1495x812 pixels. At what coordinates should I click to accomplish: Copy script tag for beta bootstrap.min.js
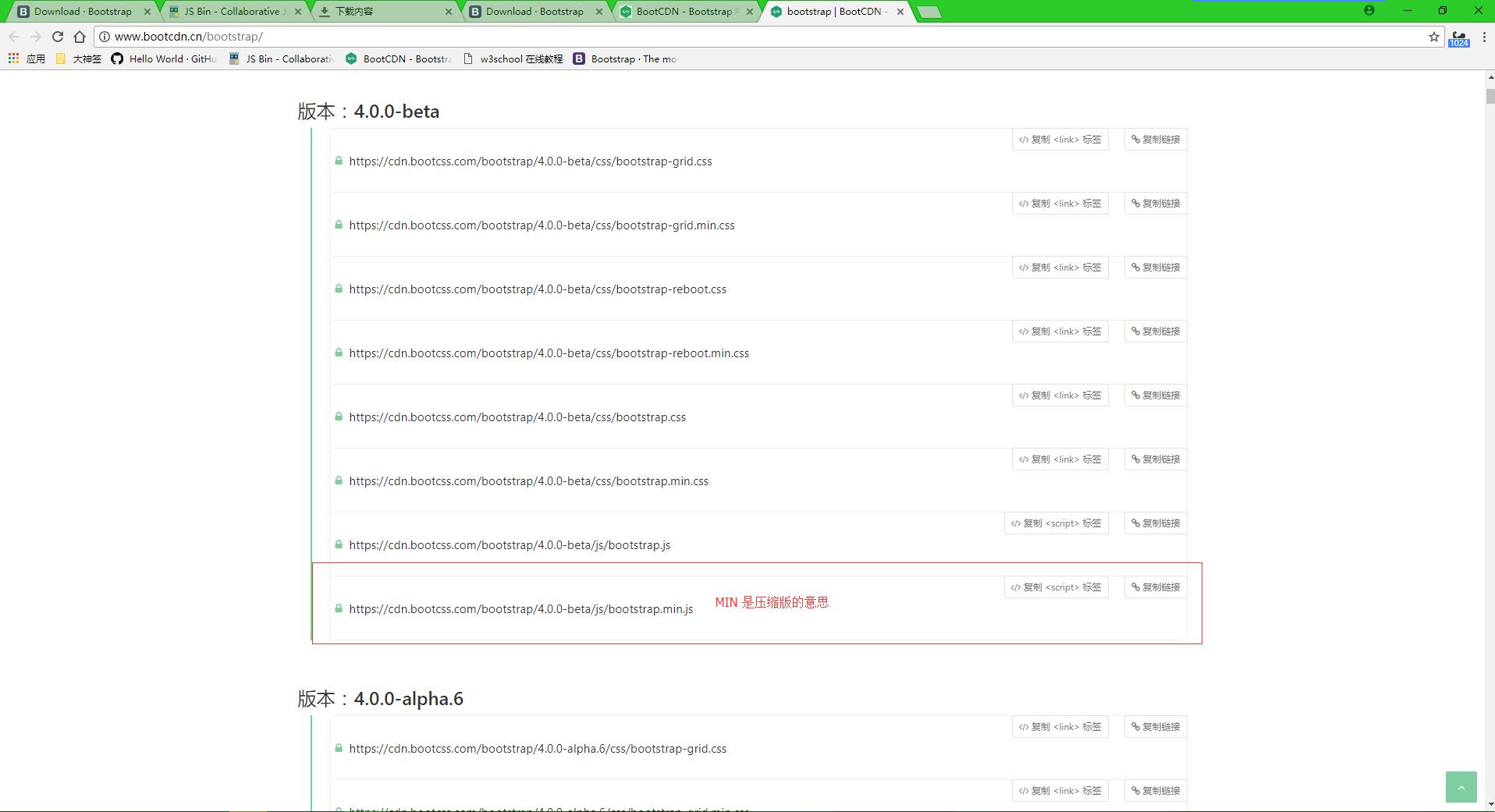click(1056, 587)
